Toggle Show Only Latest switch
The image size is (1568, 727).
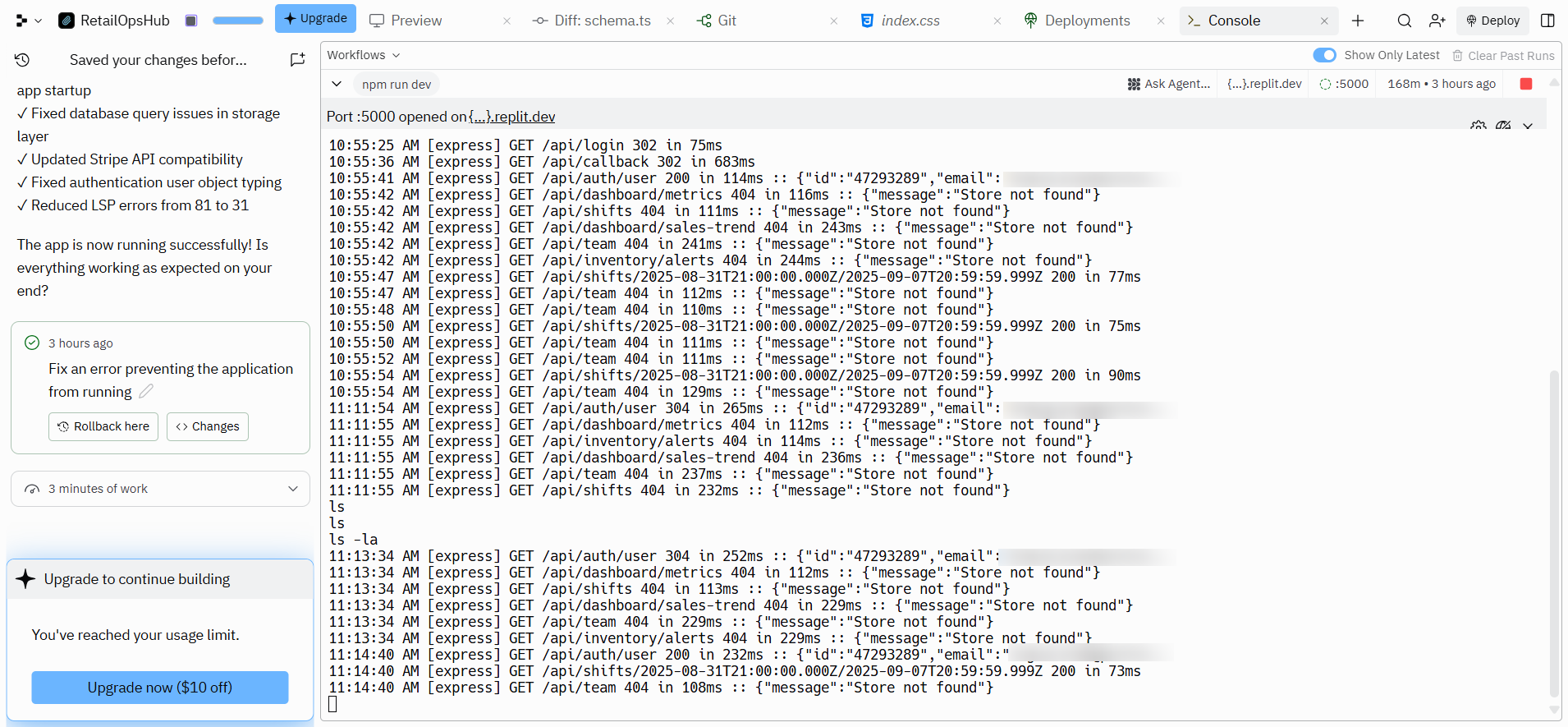pyautogui.click(x=1324, y=55)
